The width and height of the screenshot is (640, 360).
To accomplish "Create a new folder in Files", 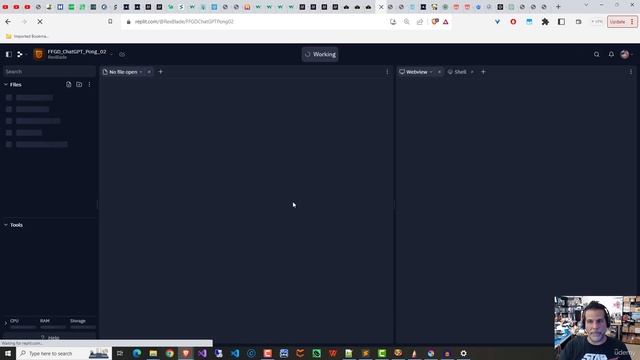I will (79, 84).
